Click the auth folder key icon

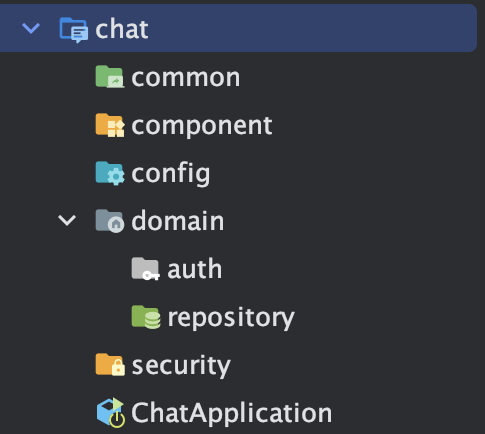point(146,269)
